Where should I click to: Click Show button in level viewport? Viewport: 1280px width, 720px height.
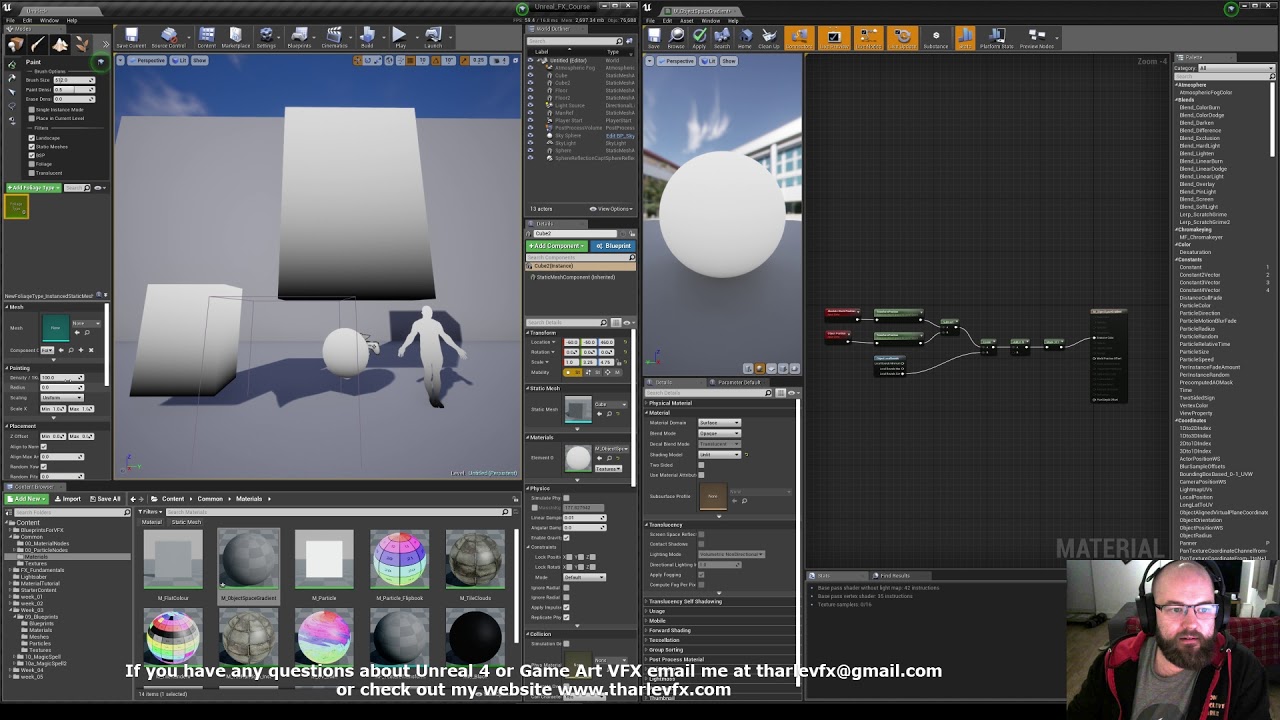tap(199, 61)
